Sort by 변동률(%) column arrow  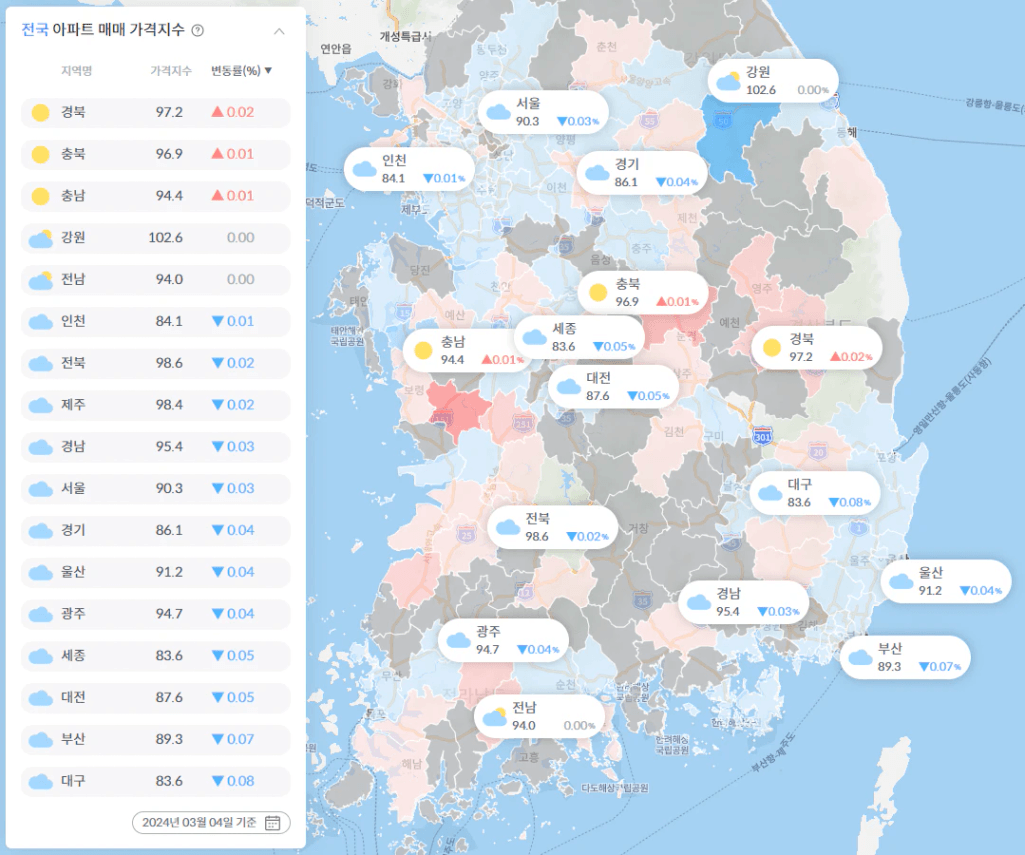pos(268,71)
